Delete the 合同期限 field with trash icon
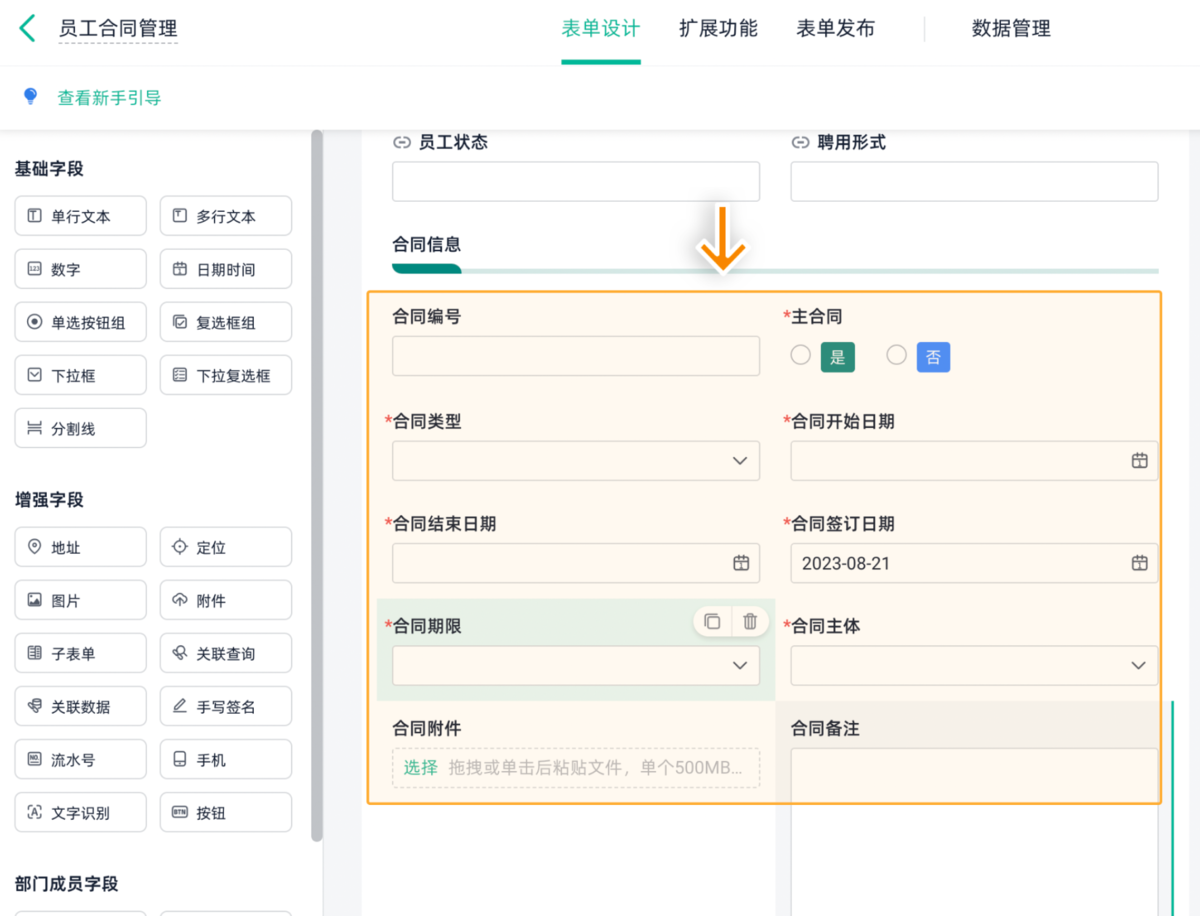The height and width of the screenshot is (916, 1200). (x=750, y=621)
